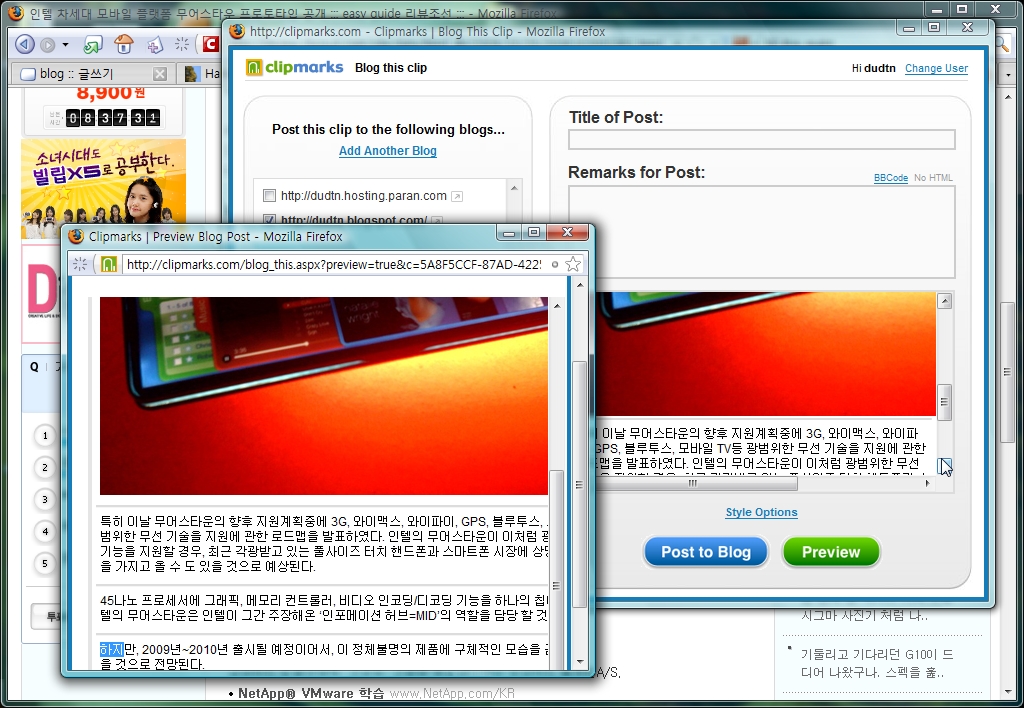Click the device photo in Preview window
Viewport: 1024px width, 708px height.
[323, 396]
